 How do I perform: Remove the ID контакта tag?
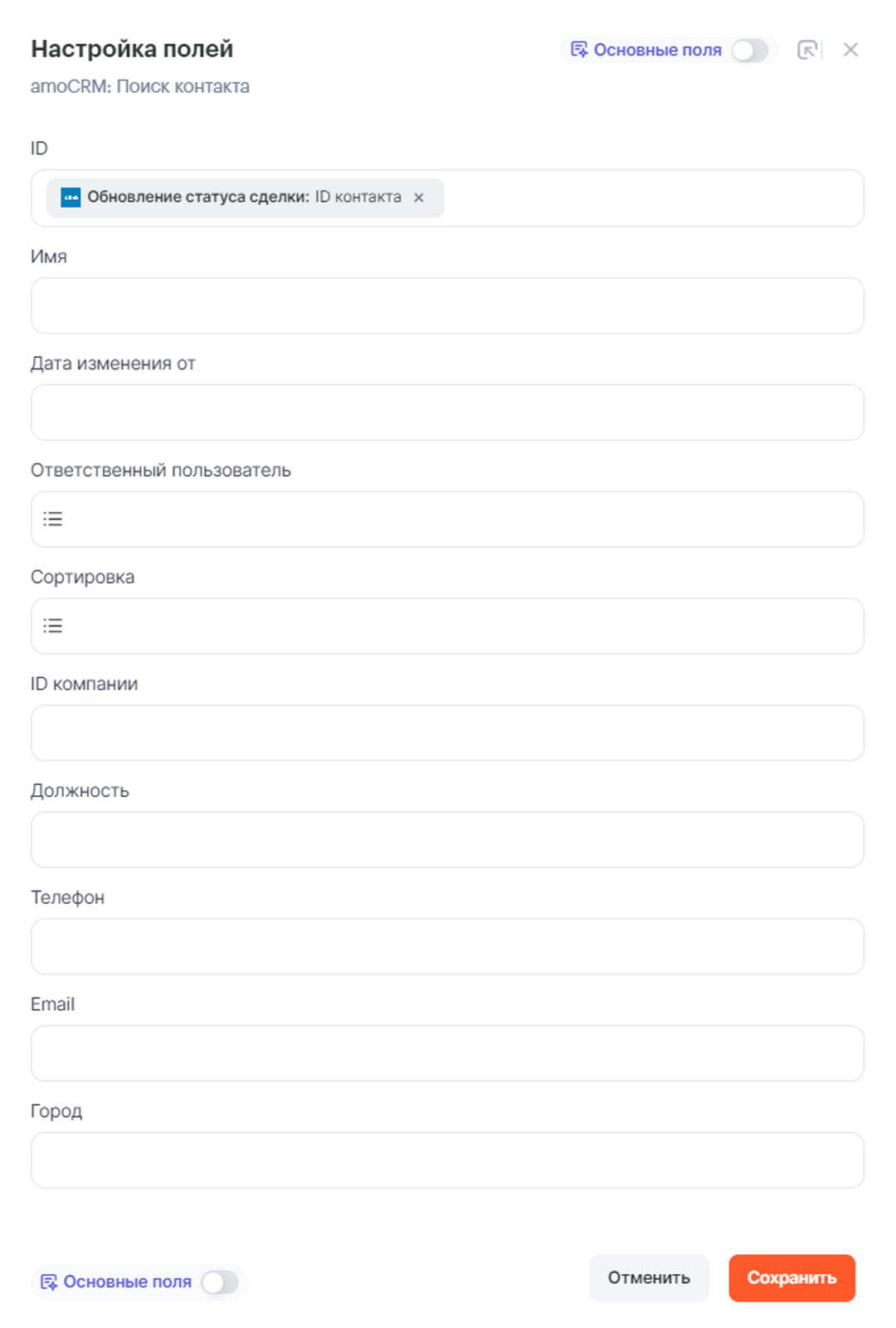419,198
